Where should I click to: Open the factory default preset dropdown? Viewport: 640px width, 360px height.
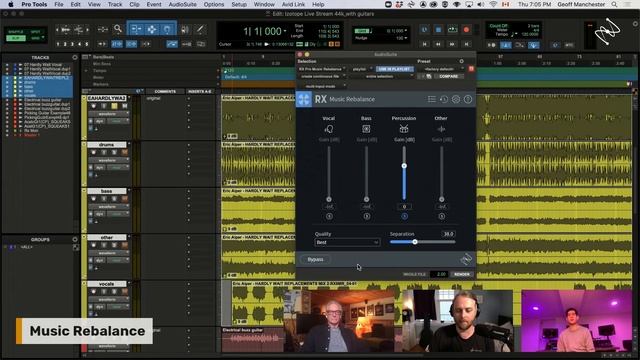point(442,69)
